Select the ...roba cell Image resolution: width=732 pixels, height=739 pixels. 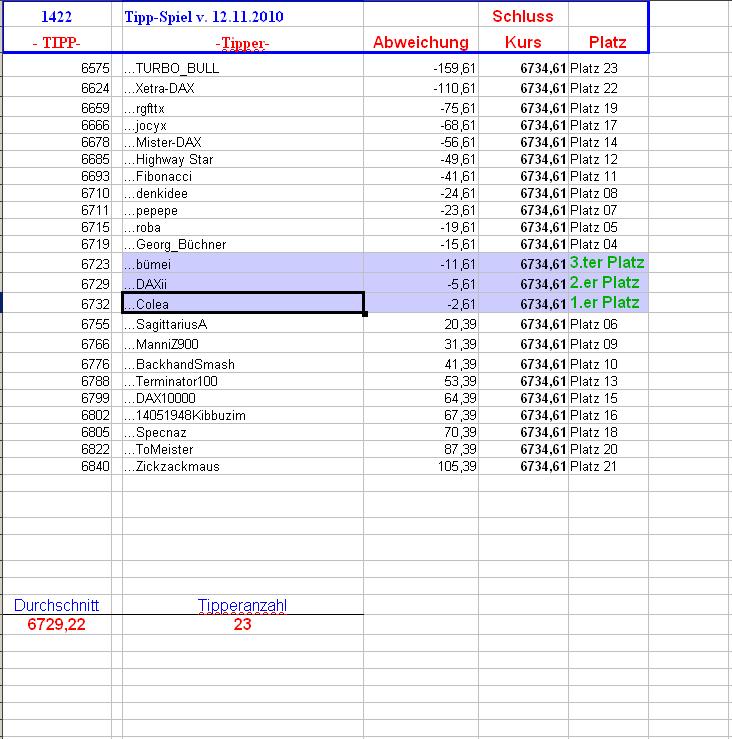243,227
